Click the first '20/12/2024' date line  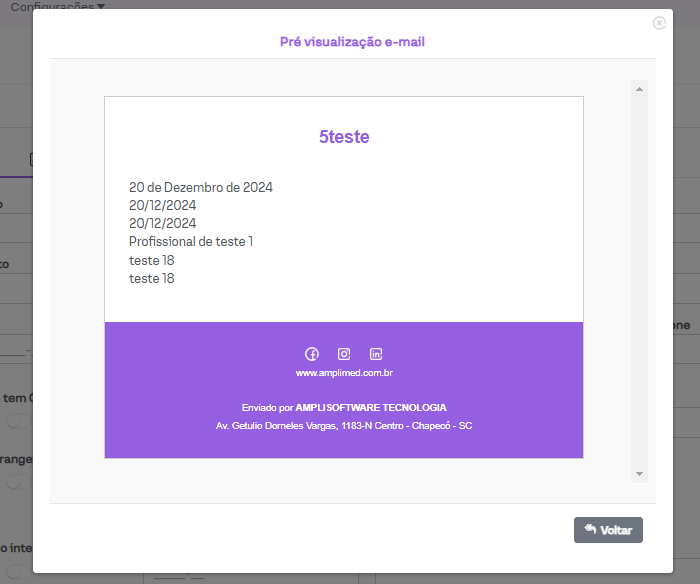[x=162, y=205]
